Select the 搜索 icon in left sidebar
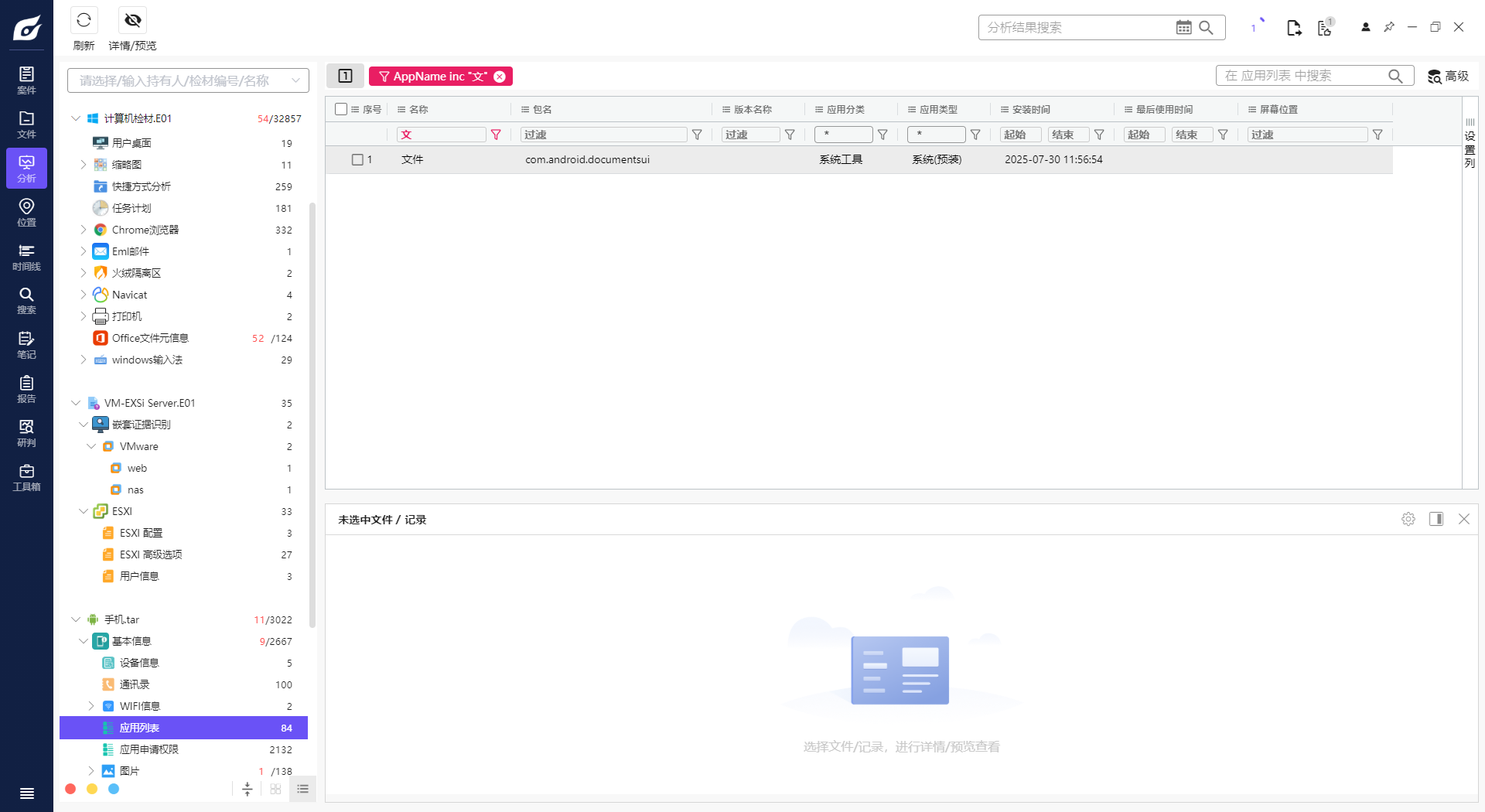The image size is (1485, 812). 26,300
